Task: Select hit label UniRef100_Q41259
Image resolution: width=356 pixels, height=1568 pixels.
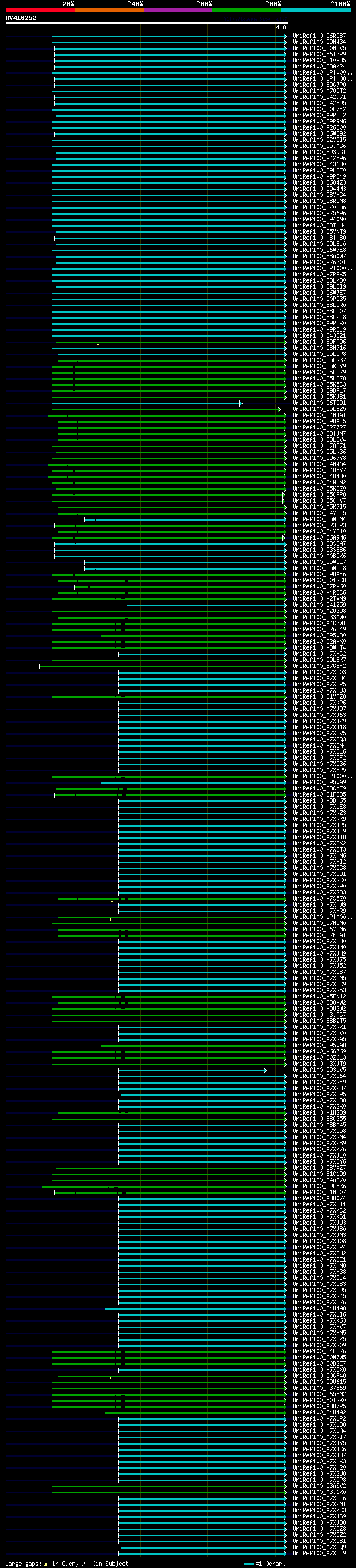Action: pyautogui.click(x=319, y=605)
